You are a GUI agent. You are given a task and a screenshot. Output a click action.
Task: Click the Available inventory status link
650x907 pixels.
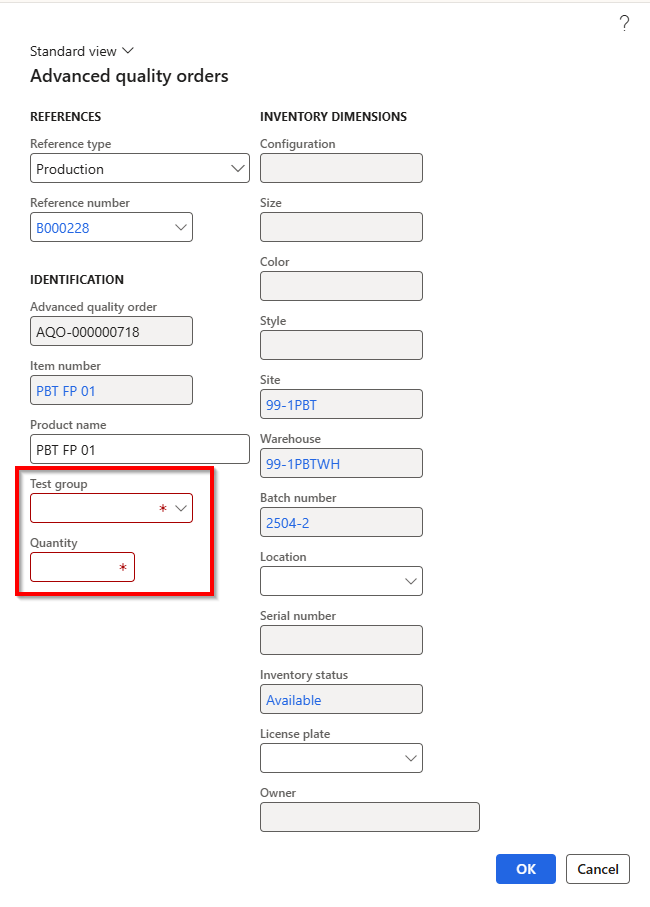coord(294,700)
